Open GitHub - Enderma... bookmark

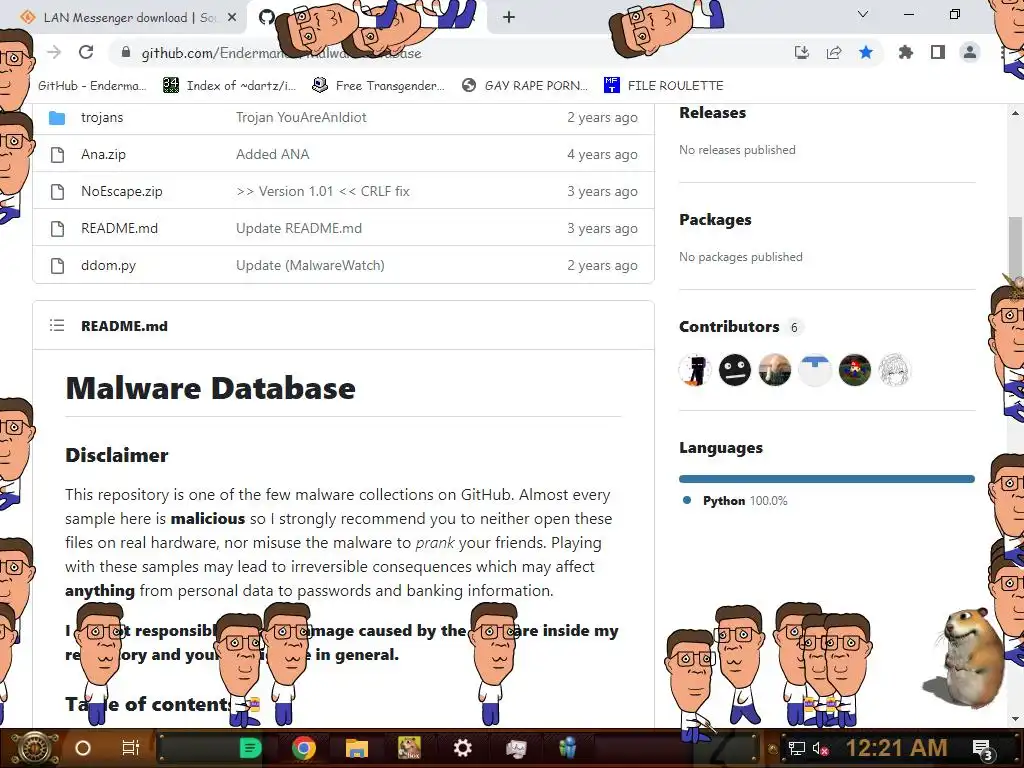click(92, 86)
